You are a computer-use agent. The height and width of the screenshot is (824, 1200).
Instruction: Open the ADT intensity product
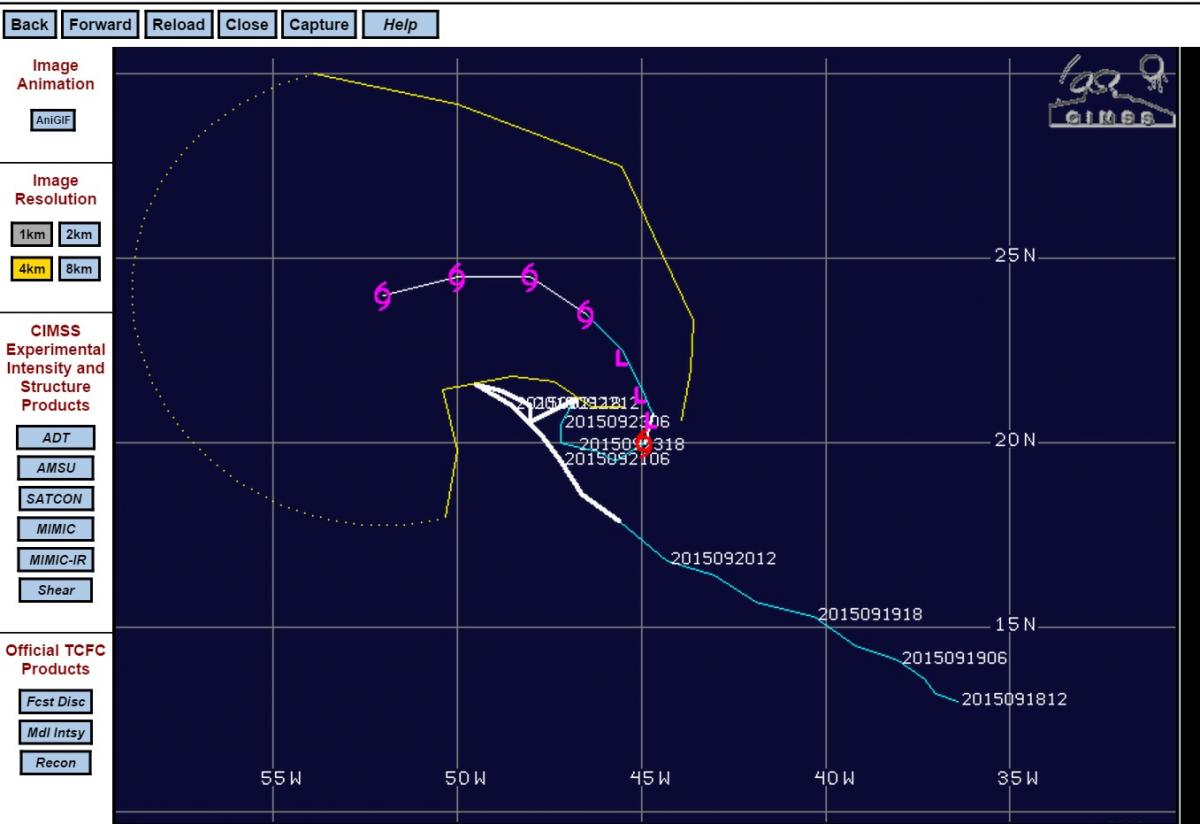point(56,438)
